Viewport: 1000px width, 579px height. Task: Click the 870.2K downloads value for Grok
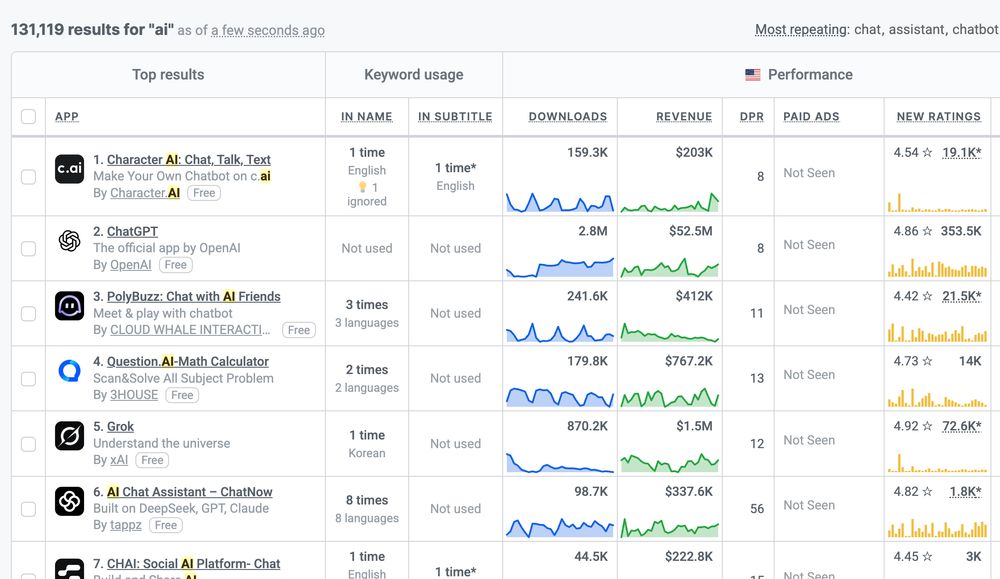[587, 426]
